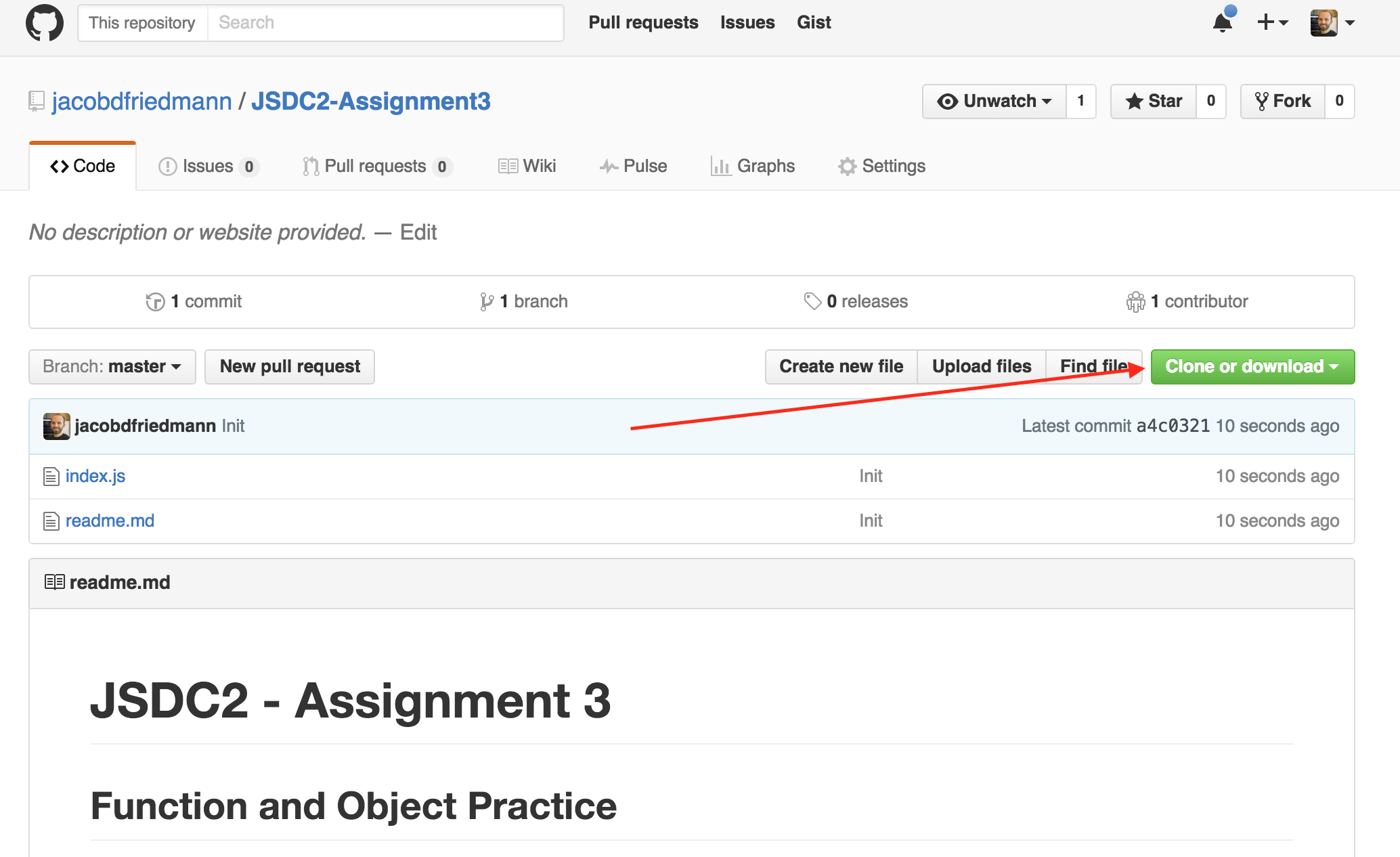This screenshot has width=1400, height=857.
Task: Focus the repository Search field
Action: 385,23
